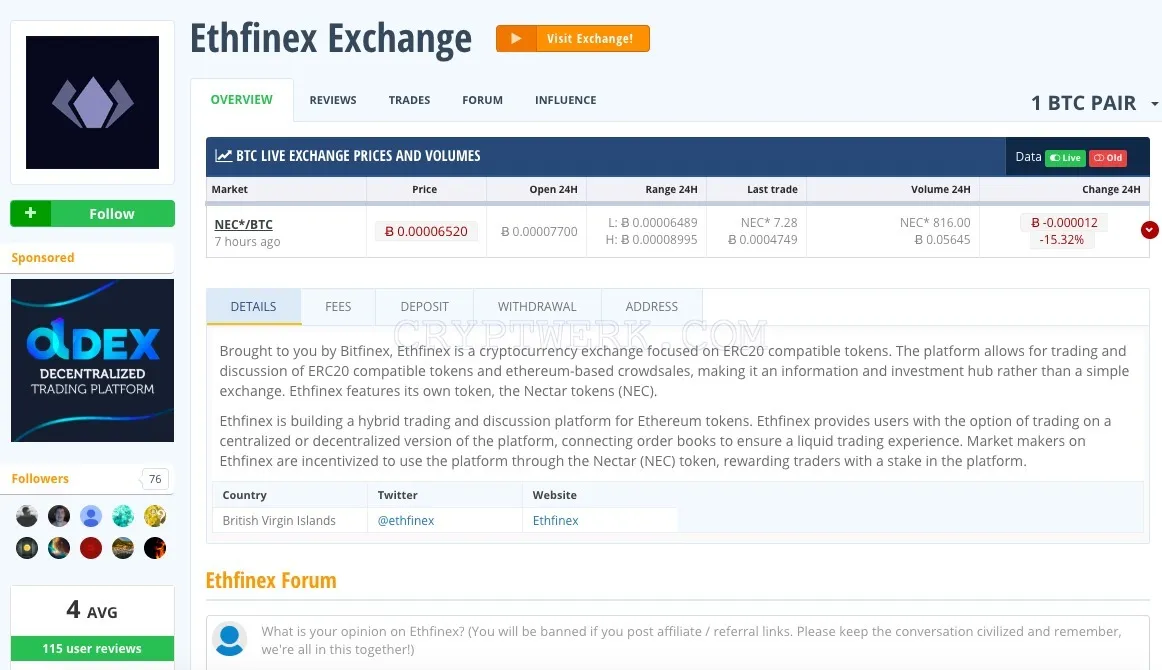This screenshot has height=670, width=1162.
Task: Click the opinion text box in Ethfinex Forum
Action: coord(691,640)
